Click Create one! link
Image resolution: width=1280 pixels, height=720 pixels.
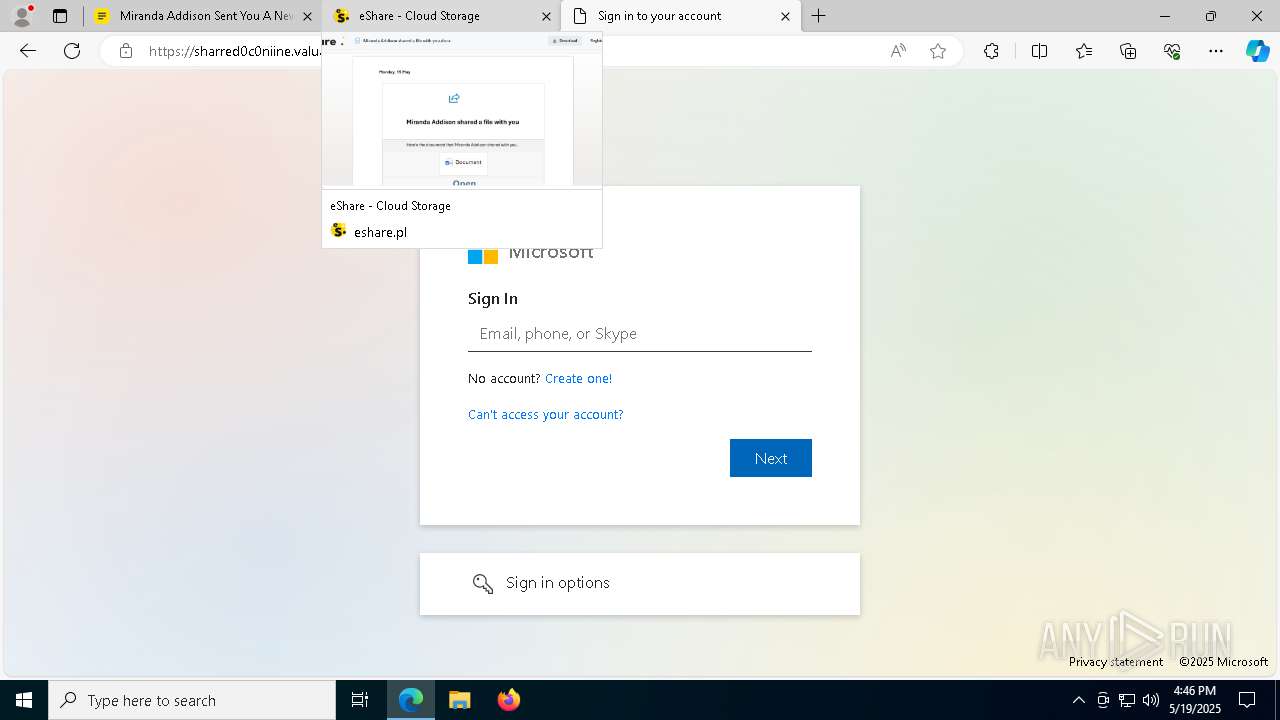[578, 378]
